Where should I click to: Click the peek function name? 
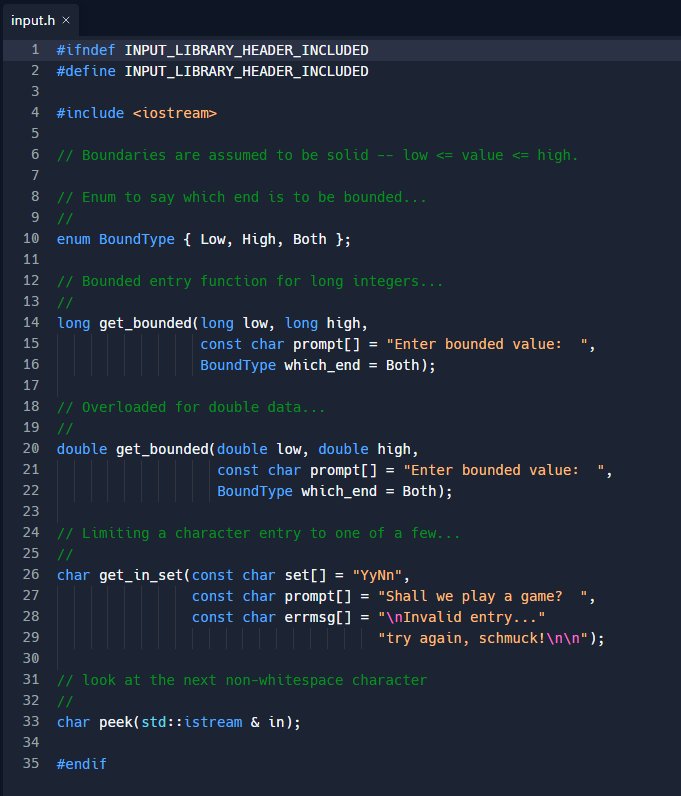click(x=115, y=722)
